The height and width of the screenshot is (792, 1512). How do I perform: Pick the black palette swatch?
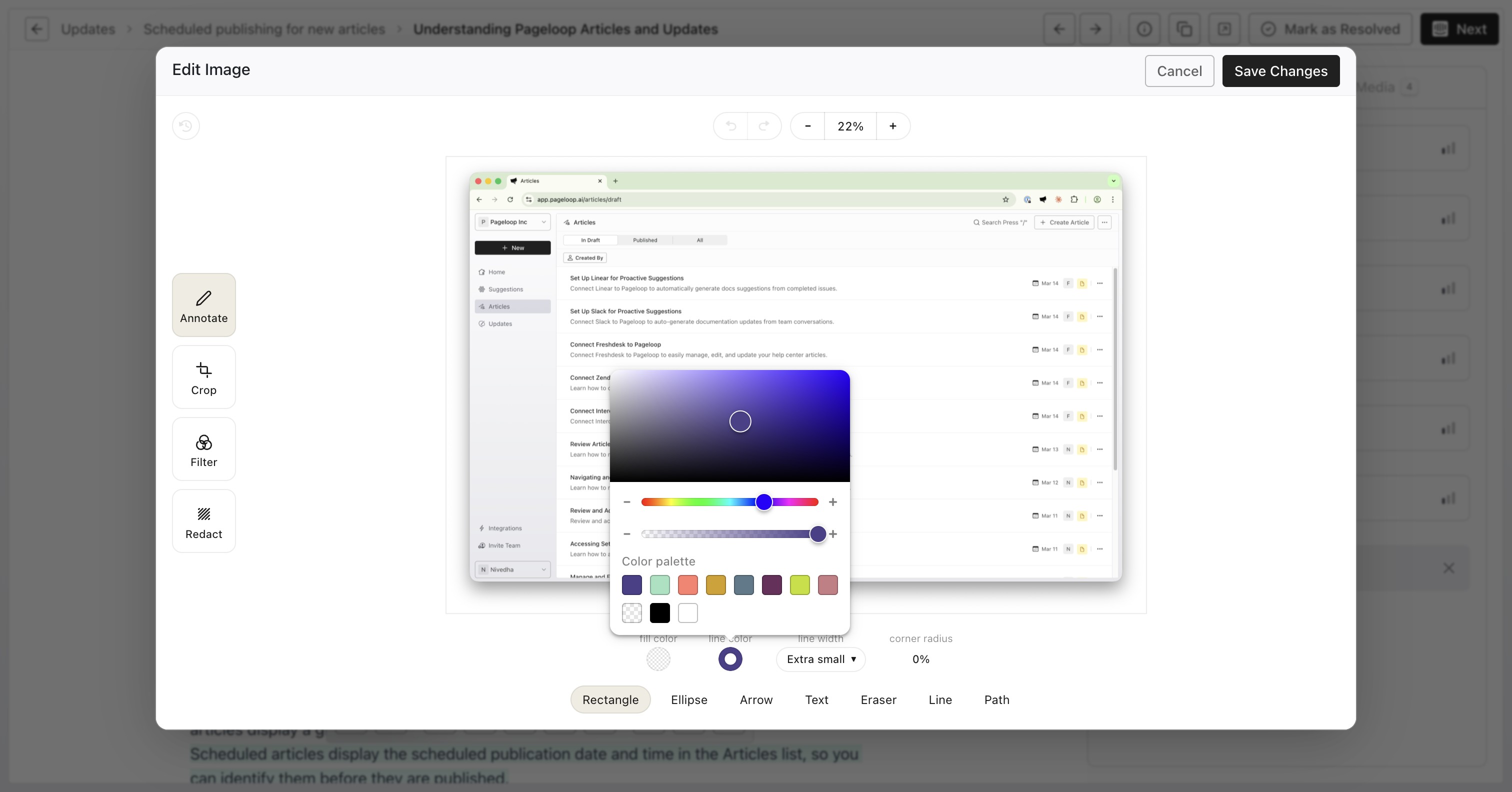[659, 613]
